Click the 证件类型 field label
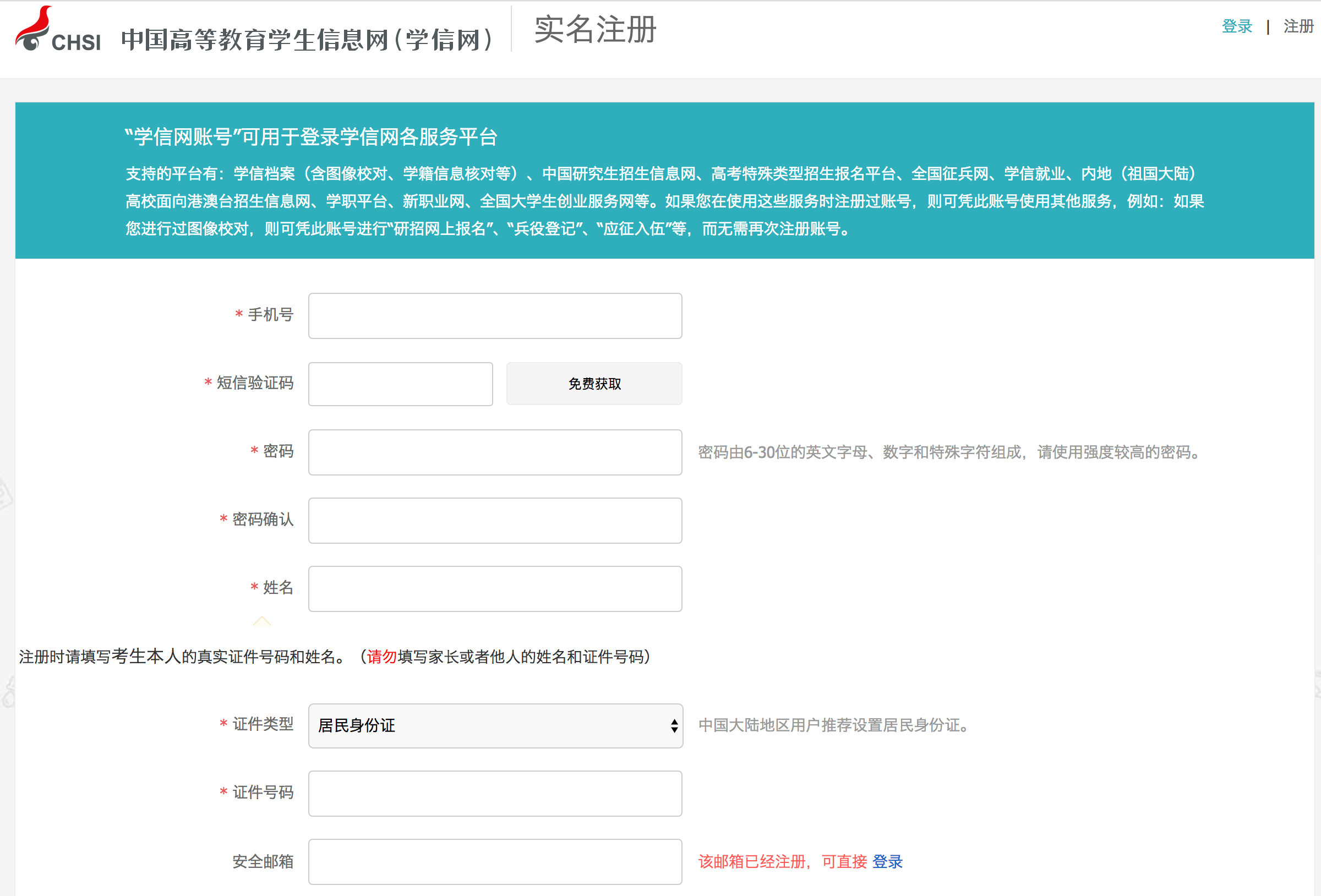 point(263,724)
